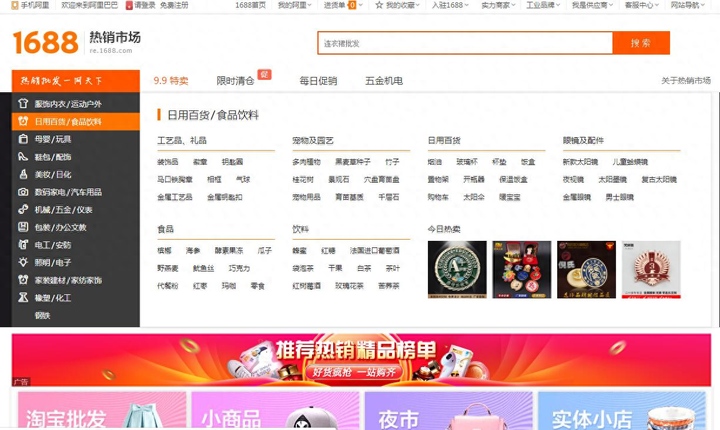
Task: Click the red 请登录 login icon
Action: pos(129,5)
